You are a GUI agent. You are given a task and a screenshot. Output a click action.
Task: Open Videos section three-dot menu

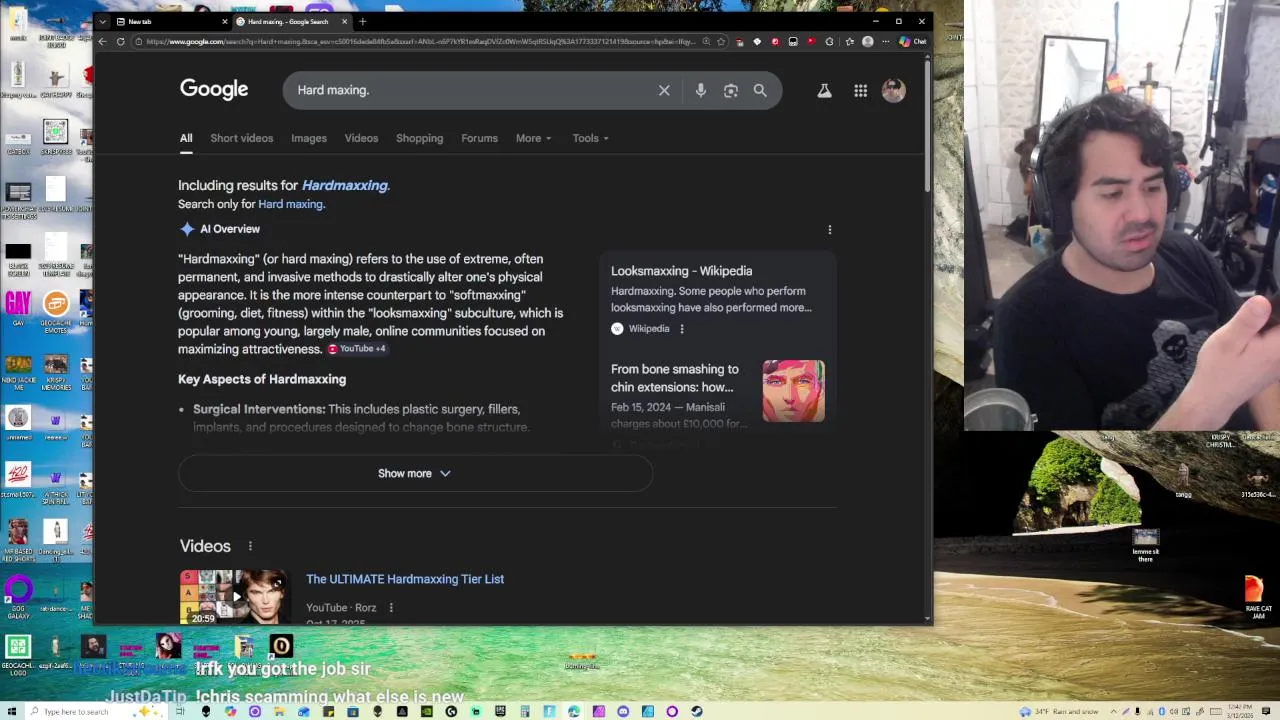(250, 546)
